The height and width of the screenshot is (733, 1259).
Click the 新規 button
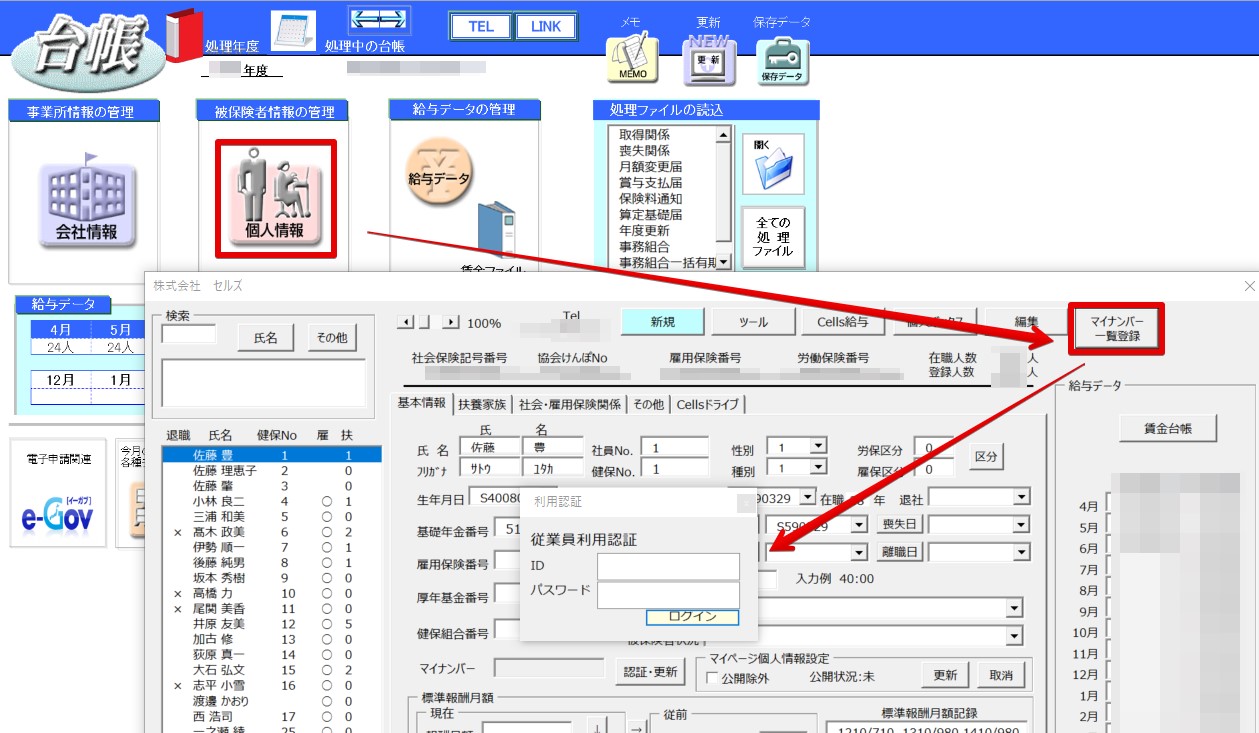pos(662,322)
